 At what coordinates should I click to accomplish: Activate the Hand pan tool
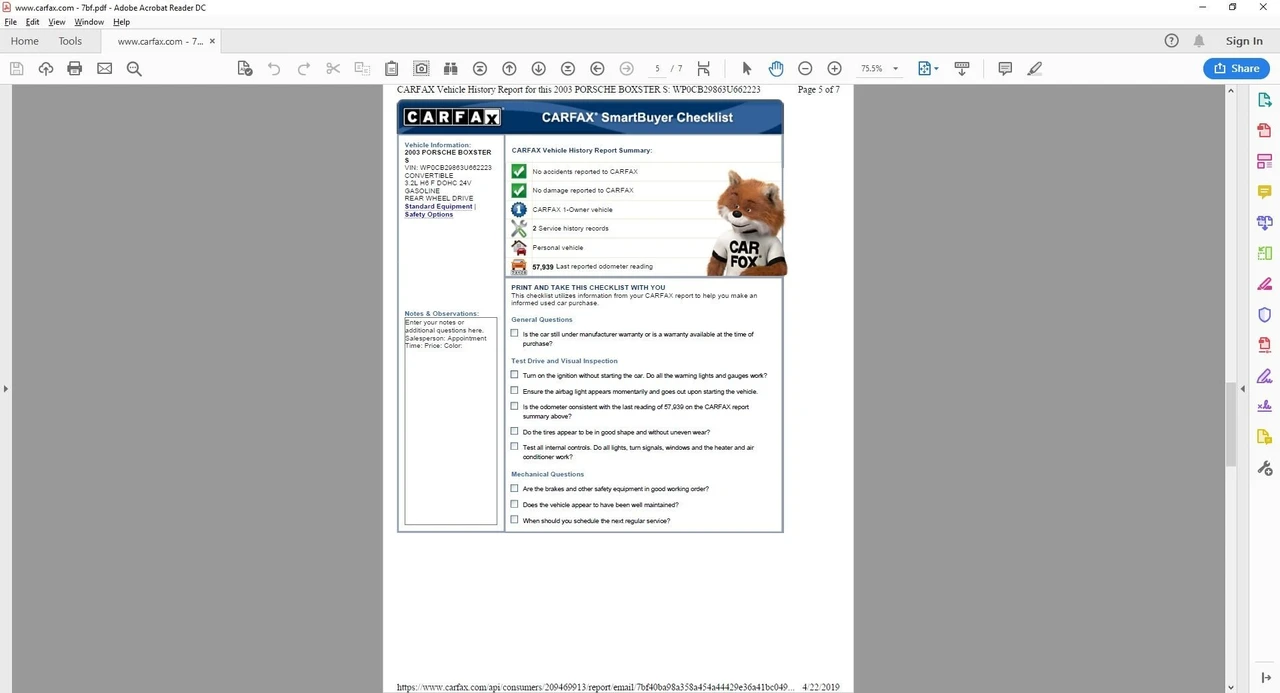776,68
